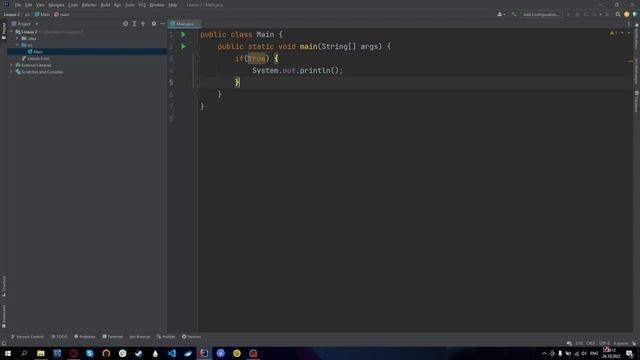This screenshot has width=640, height=360.
Task: Expand Scratches and Consoles node
Action: click(11, 72)
